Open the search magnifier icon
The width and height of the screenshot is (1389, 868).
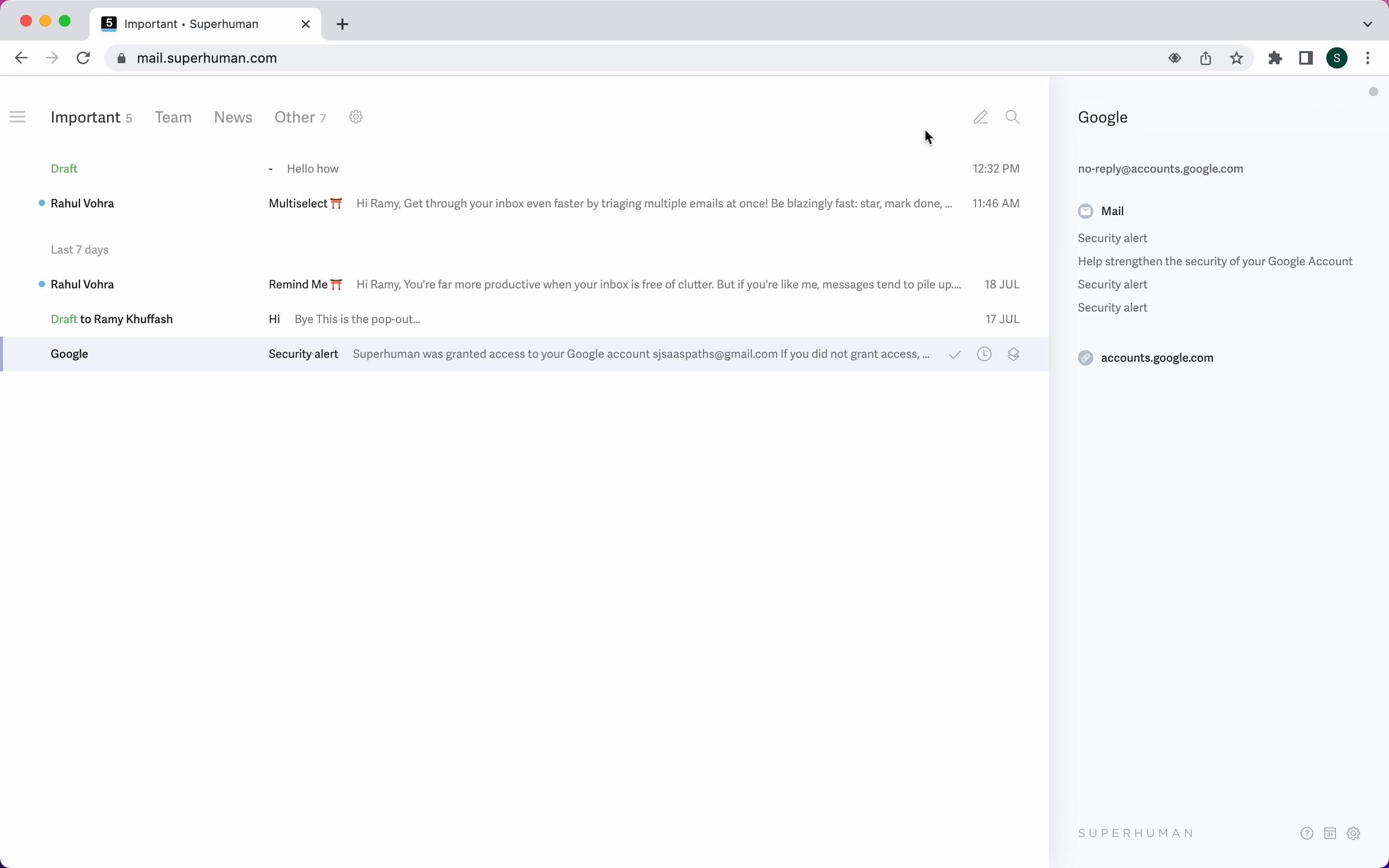coord(1012,117)
